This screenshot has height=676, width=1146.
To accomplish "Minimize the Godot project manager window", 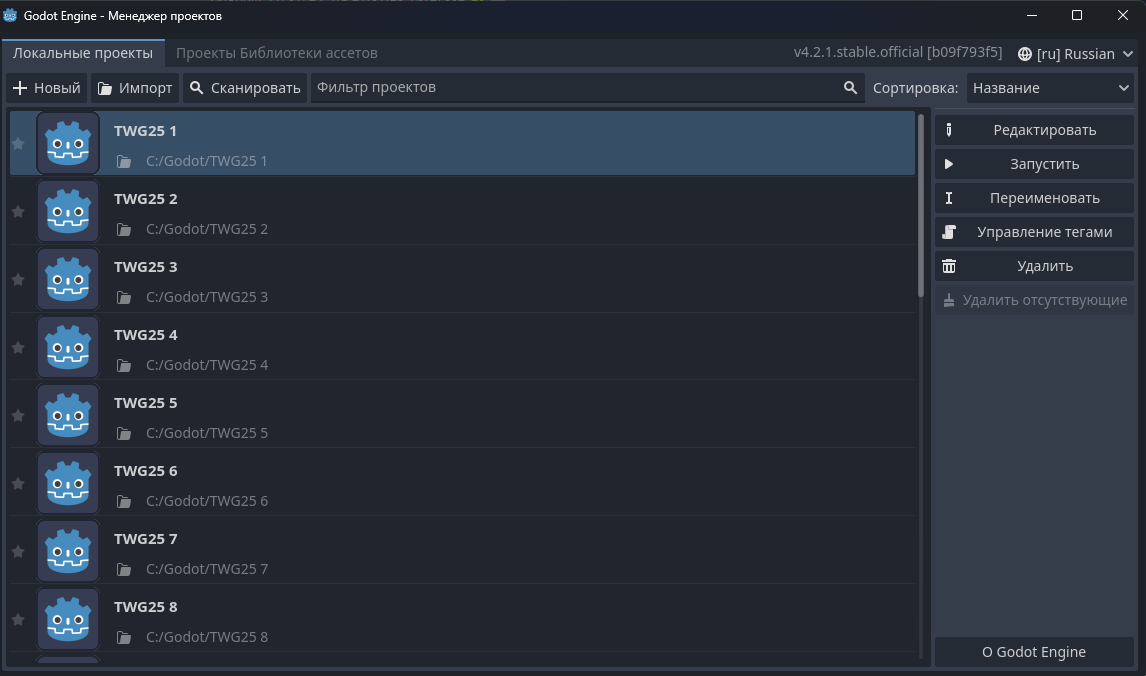I will click(1032, 15).
